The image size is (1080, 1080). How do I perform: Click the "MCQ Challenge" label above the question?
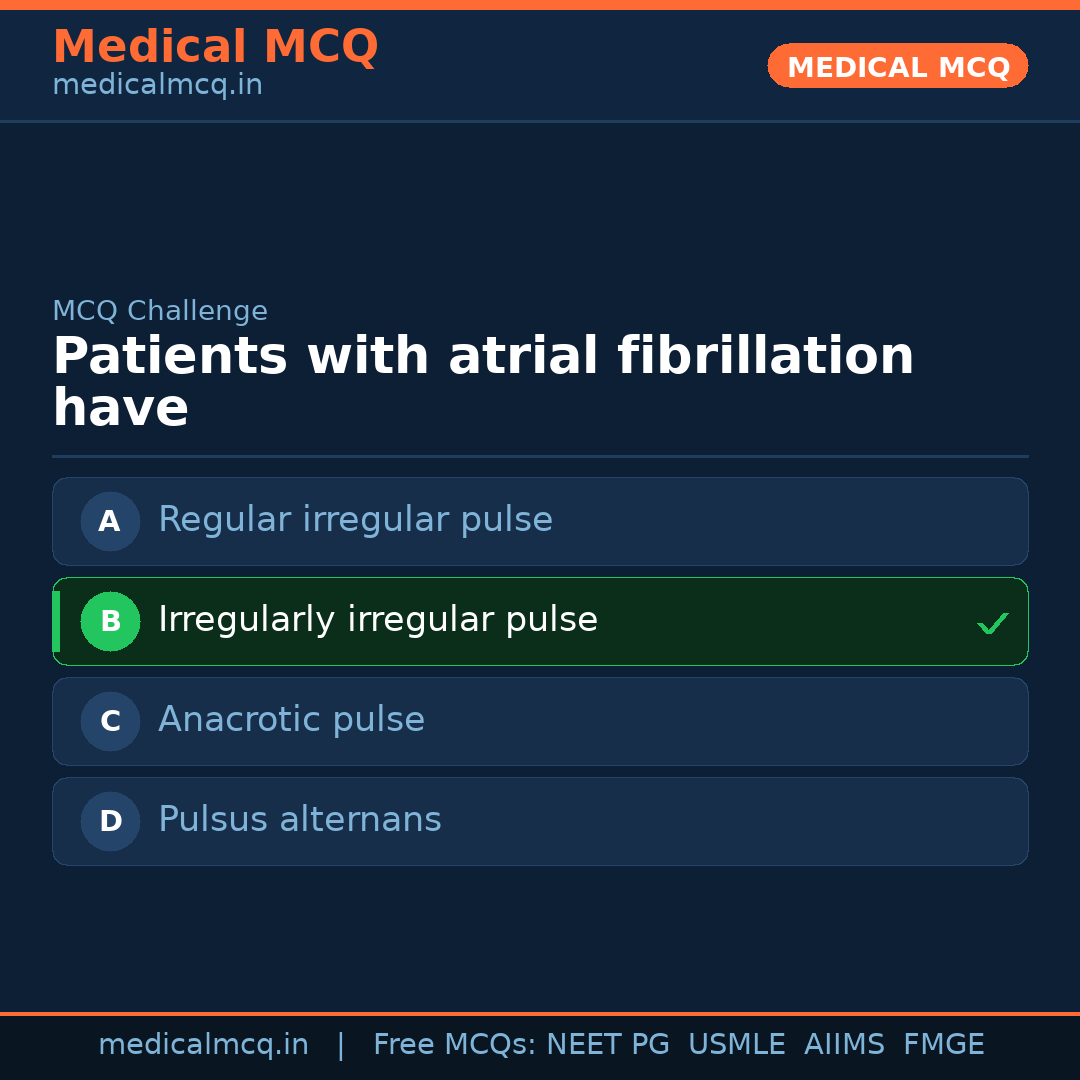click(160, 311)
